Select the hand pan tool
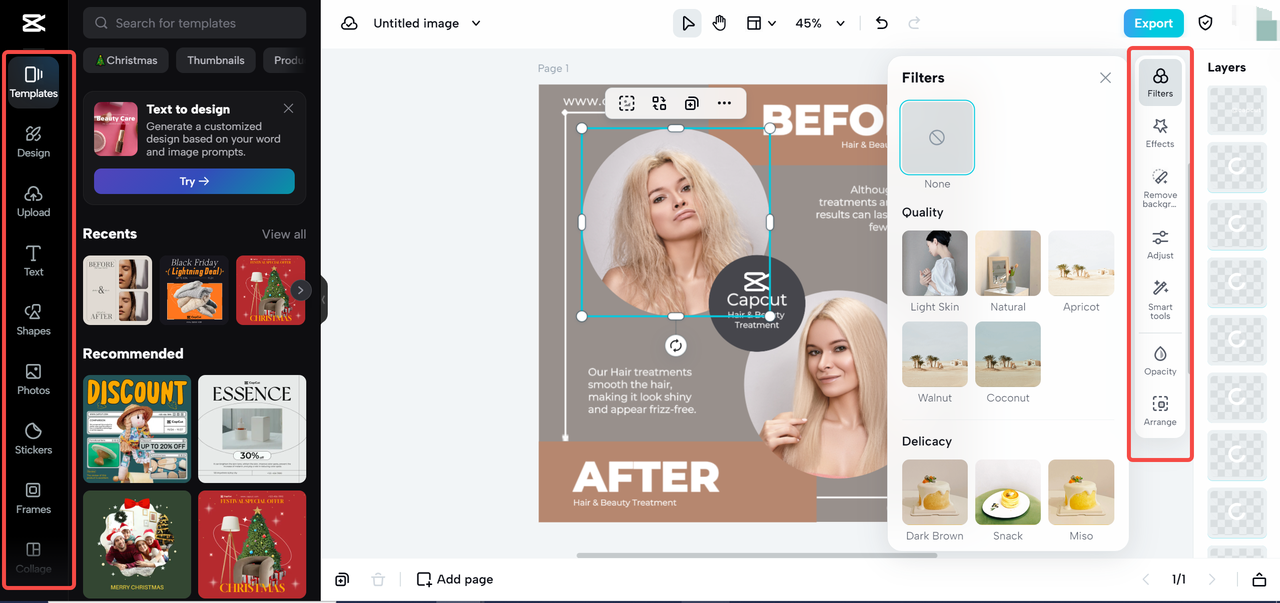The height and width of the screenshot is (603, 1280). click(720, 23)
